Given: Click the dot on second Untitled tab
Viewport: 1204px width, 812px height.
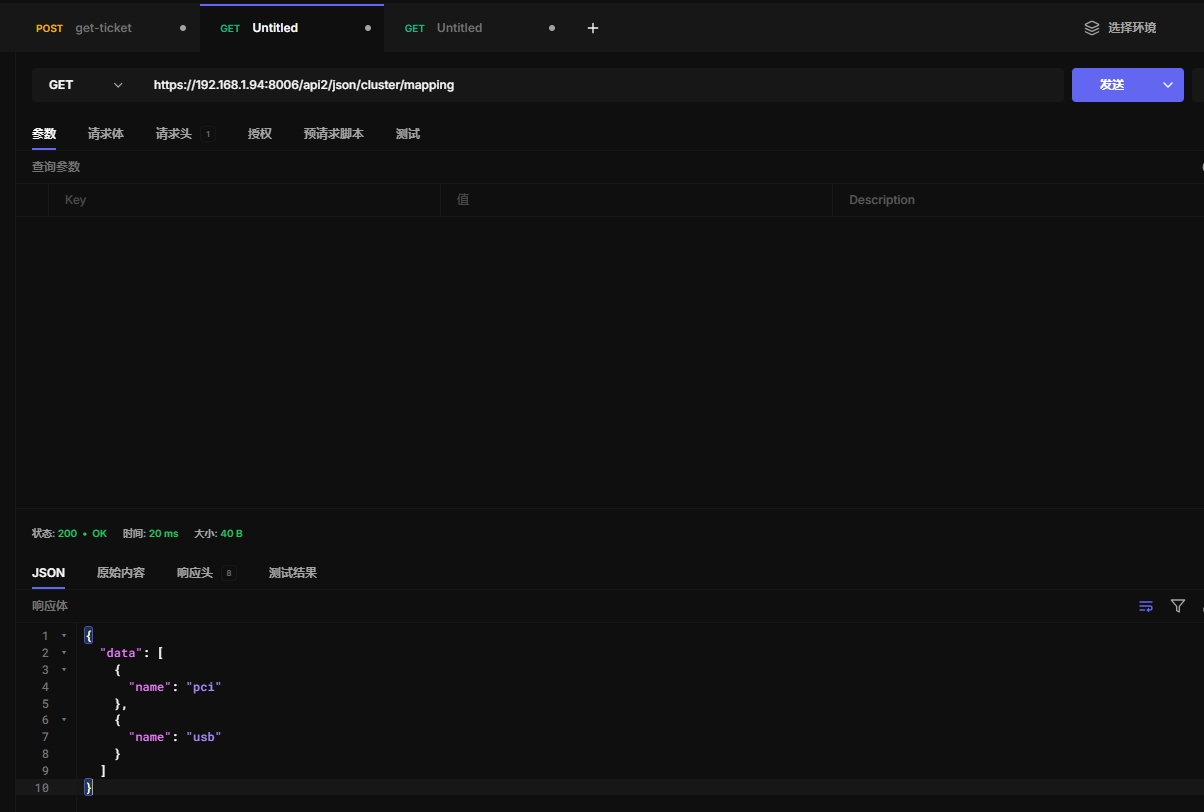Looking at the screenshot, I should pyautogui.click(x=552, y=28).
